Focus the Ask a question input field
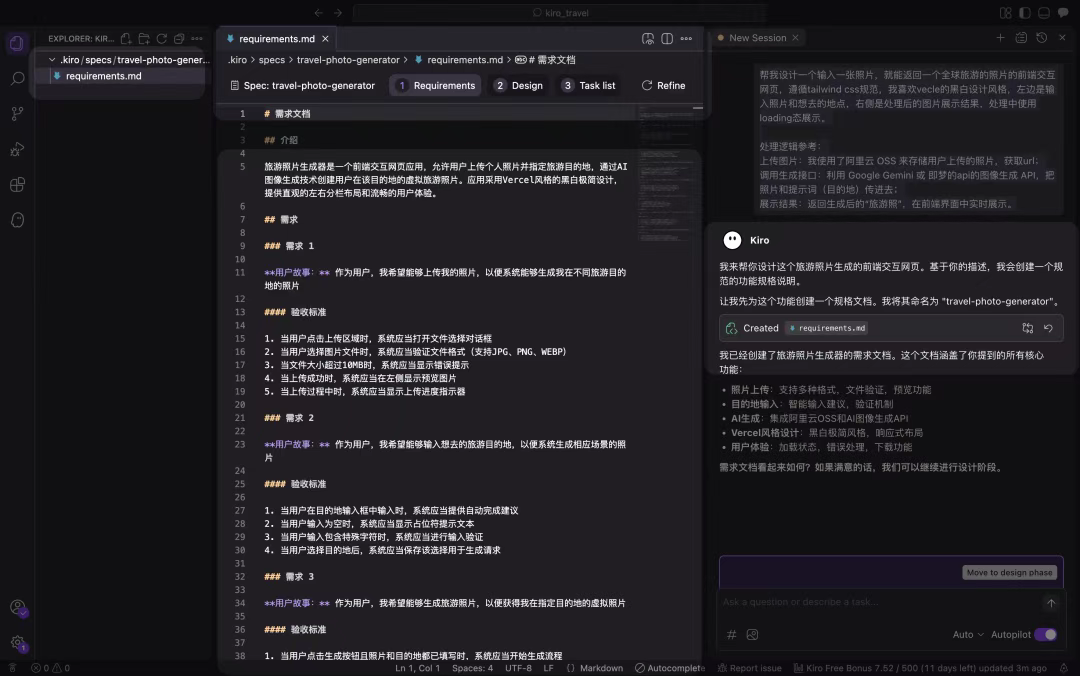This screenshot has width=1080, height=676. tap(879, 602)
